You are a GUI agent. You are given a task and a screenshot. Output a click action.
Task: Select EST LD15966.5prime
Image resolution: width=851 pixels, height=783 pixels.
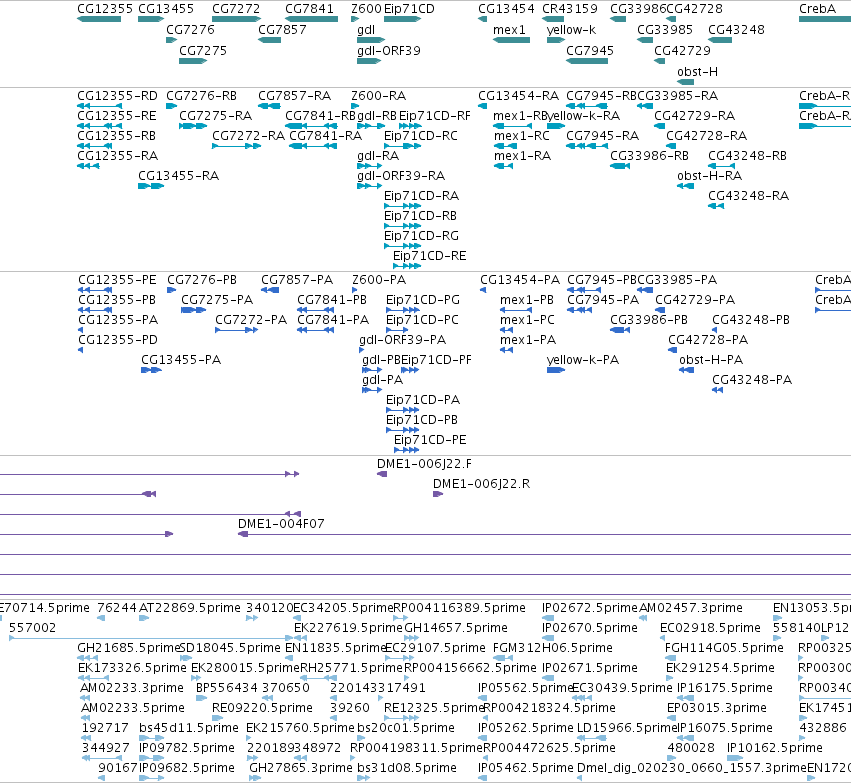(x=627, y=728)
